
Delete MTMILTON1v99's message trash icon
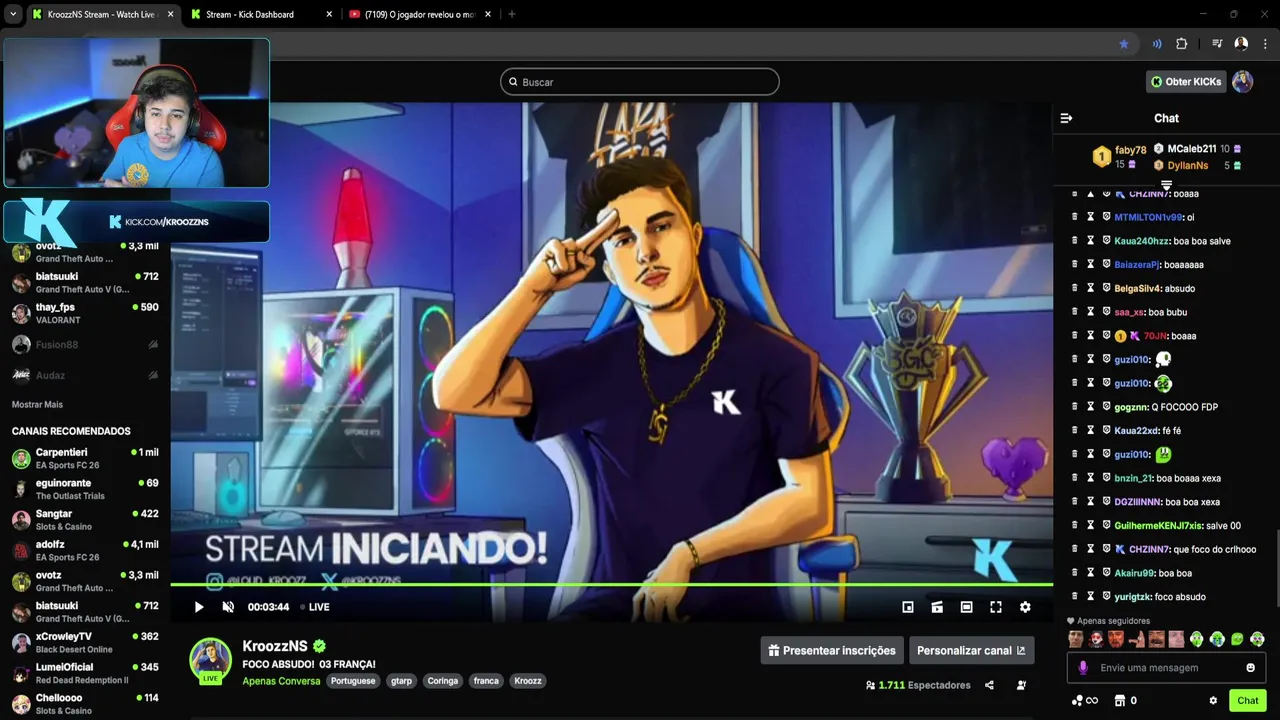[1075, 217]
